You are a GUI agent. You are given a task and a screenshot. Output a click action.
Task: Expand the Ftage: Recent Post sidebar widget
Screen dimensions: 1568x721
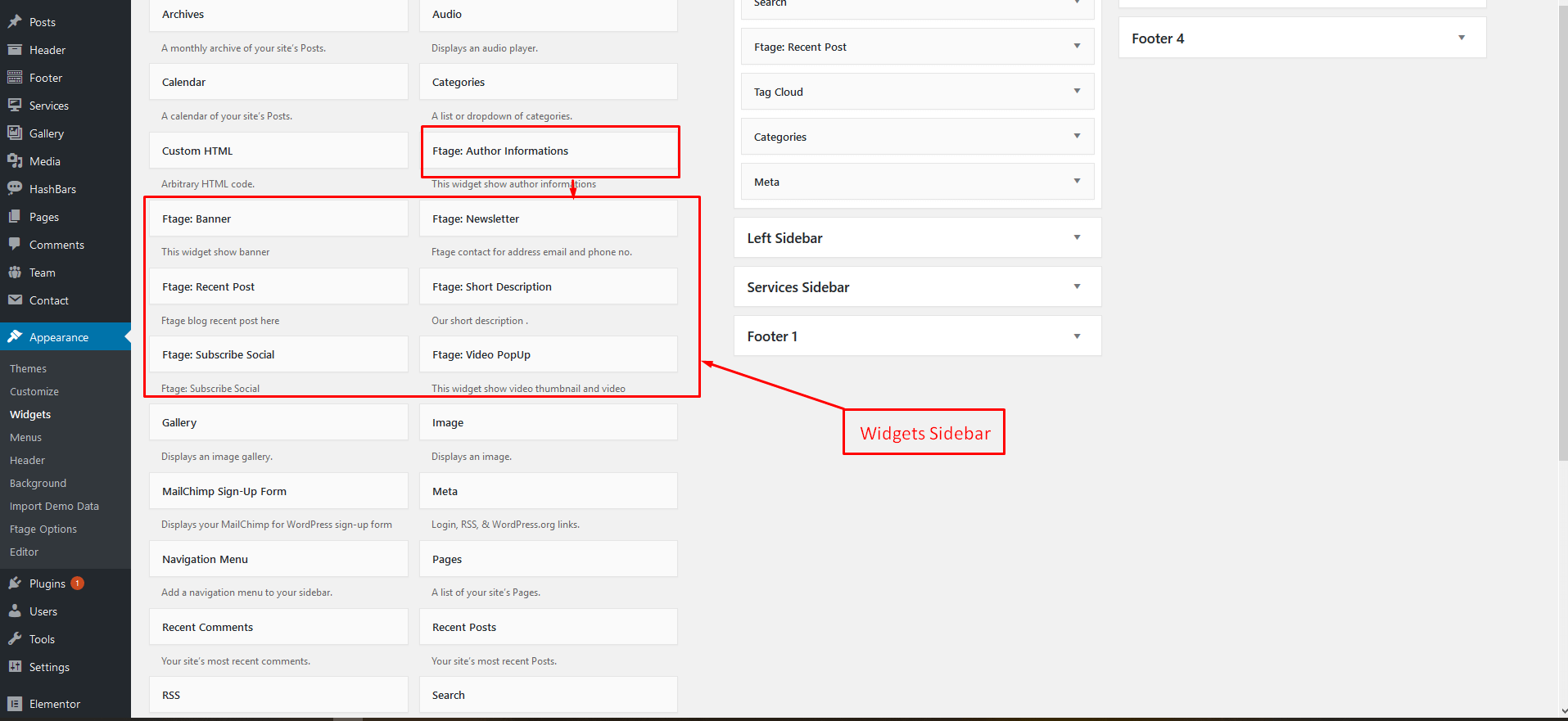pyautogui.click(x=1077, y=46)
